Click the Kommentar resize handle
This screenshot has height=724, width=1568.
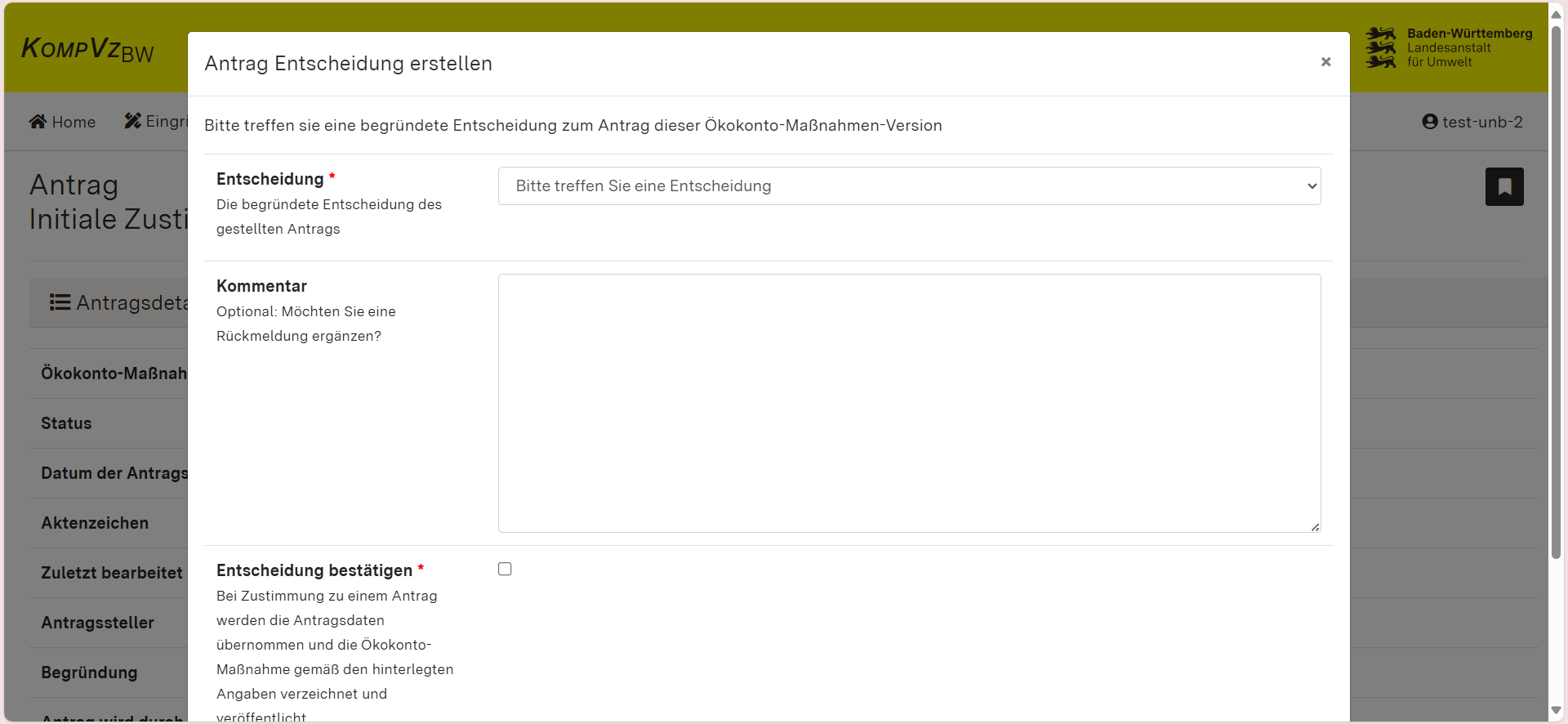(x=1315, y=527)
